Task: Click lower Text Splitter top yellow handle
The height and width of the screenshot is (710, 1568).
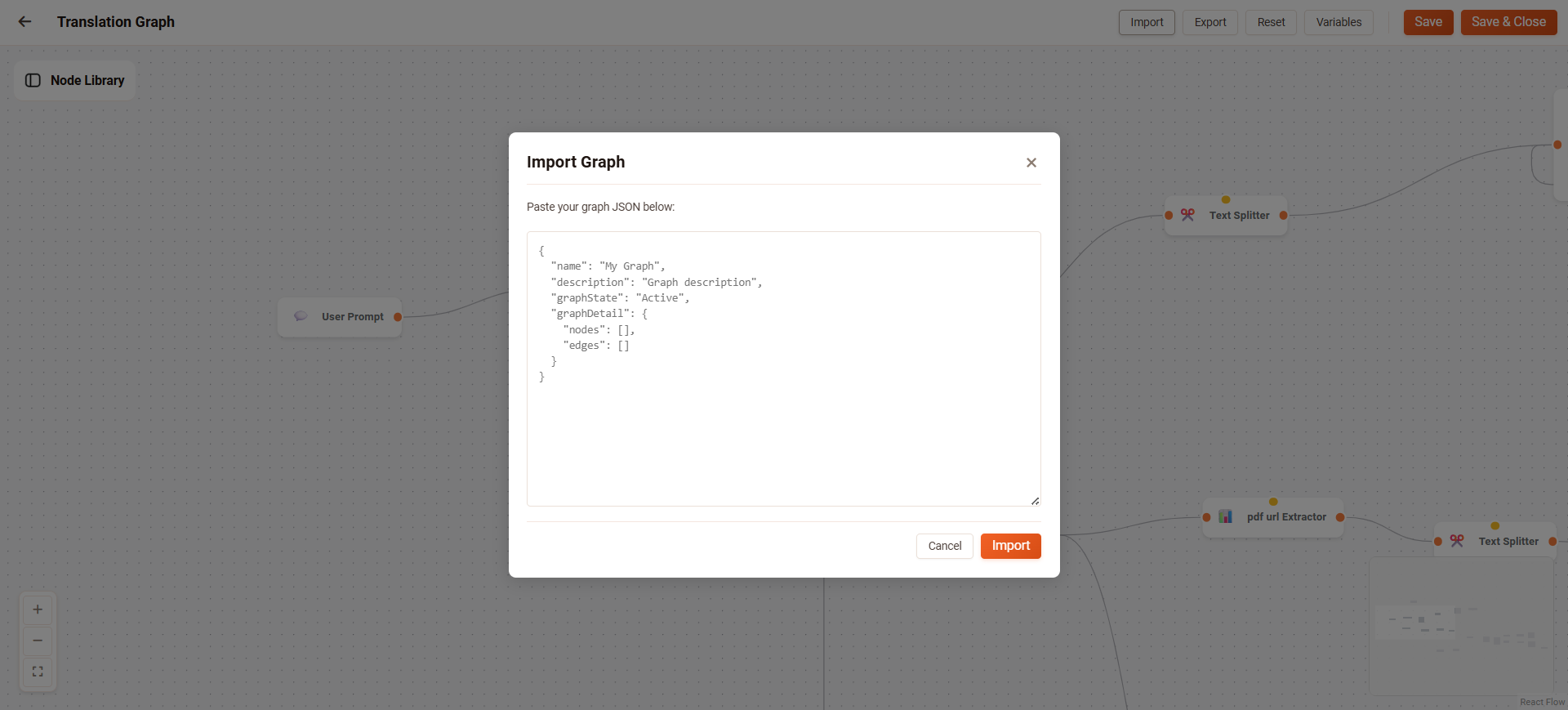Action: tap(1495, 525)
